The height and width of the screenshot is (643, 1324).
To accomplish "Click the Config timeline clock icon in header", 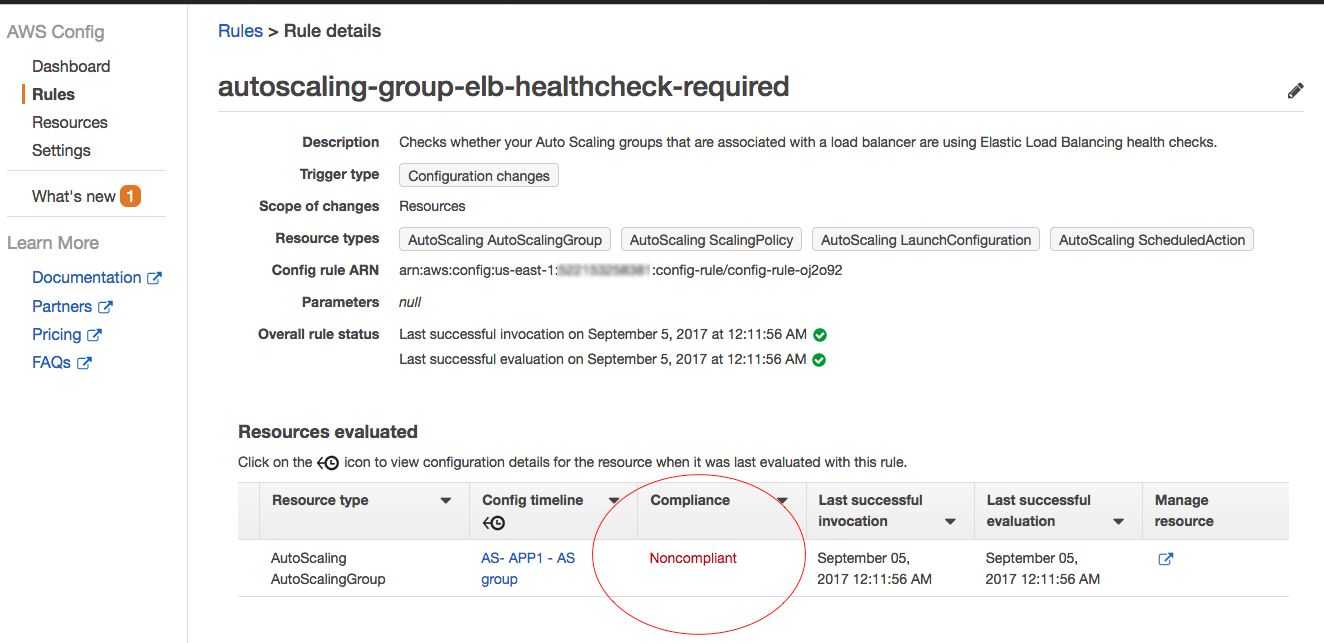I will [493, 522].
